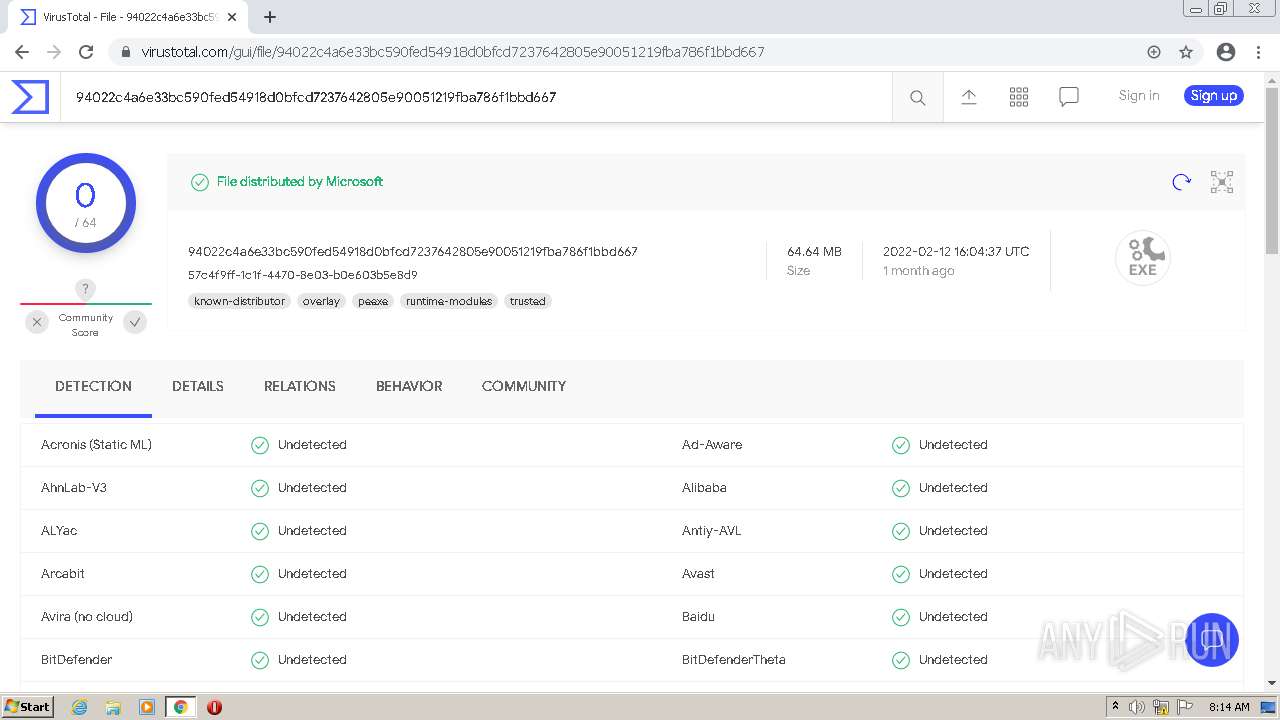Click the Avast engine name

pos(698,574)
